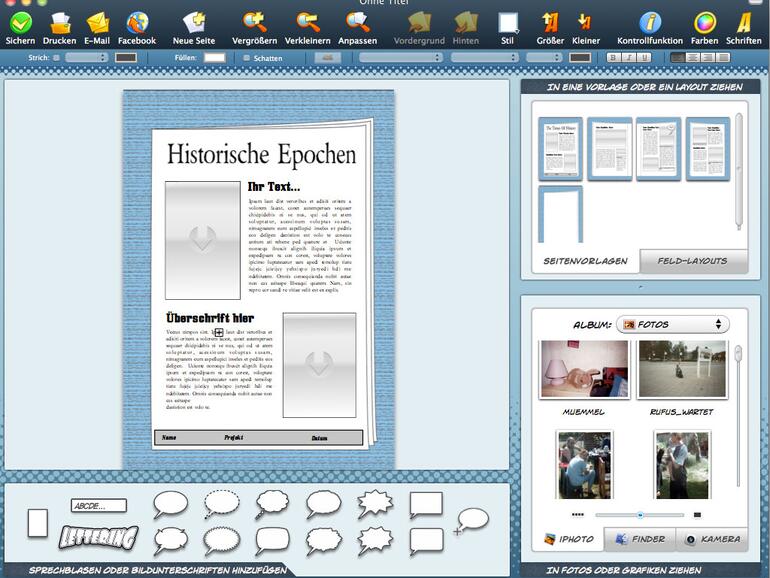This screenshot has height=578, width=770.
Task: Click the Füllen fill color swatch
Action: click(214, 58)
